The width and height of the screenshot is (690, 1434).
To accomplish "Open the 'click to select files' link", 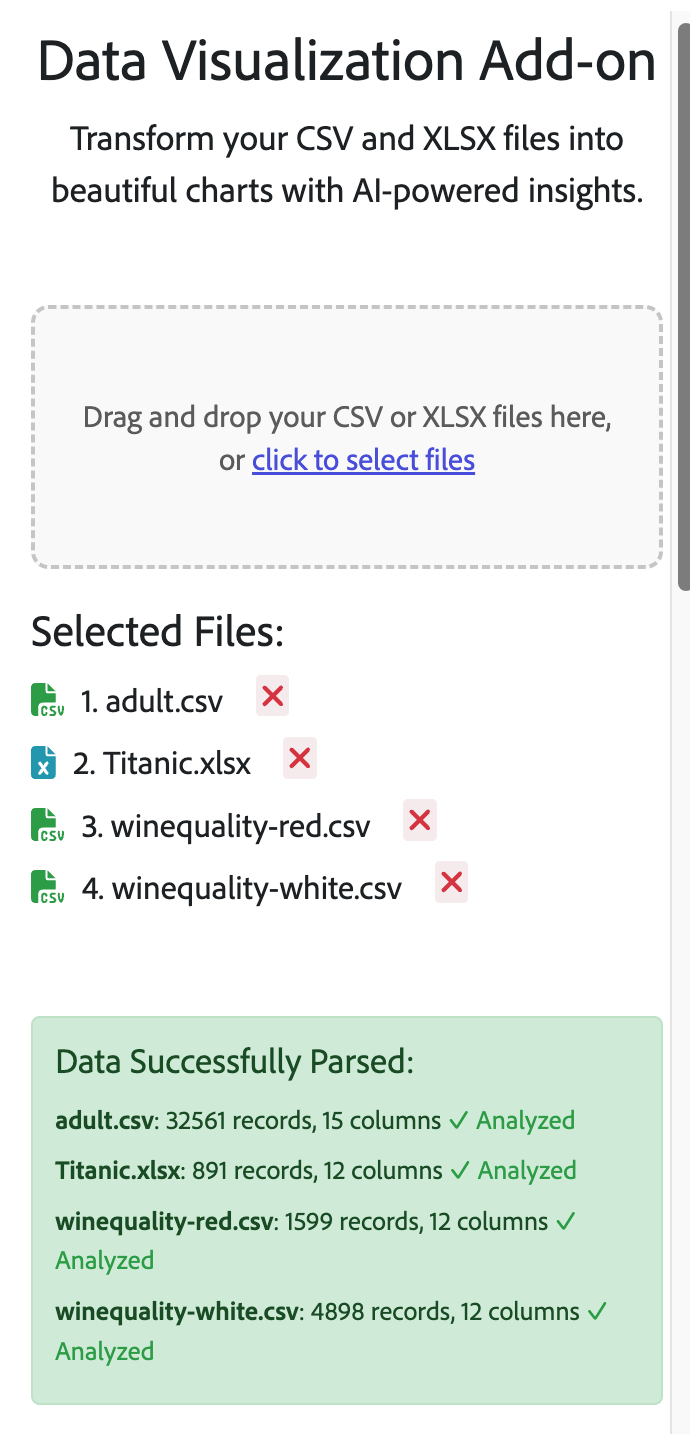I will pos(363,460).
